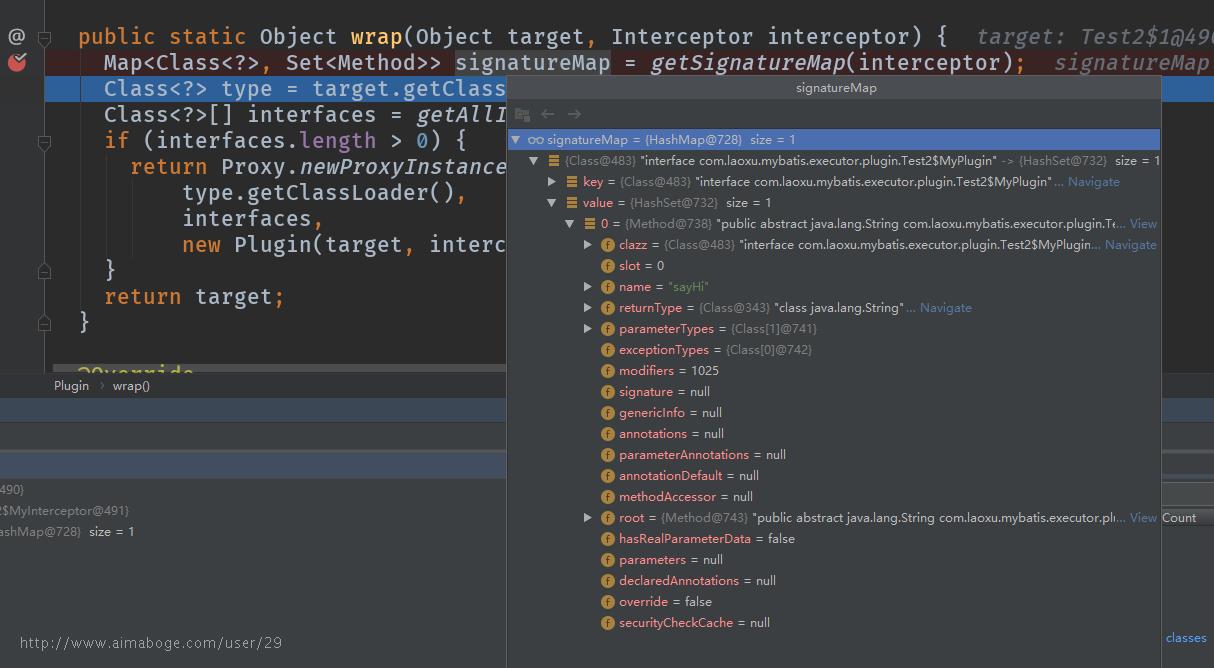Viewport: 1214px width, 668px height.
Task: Click the watch glasses icon of signatureMap row
Action: 536,140
